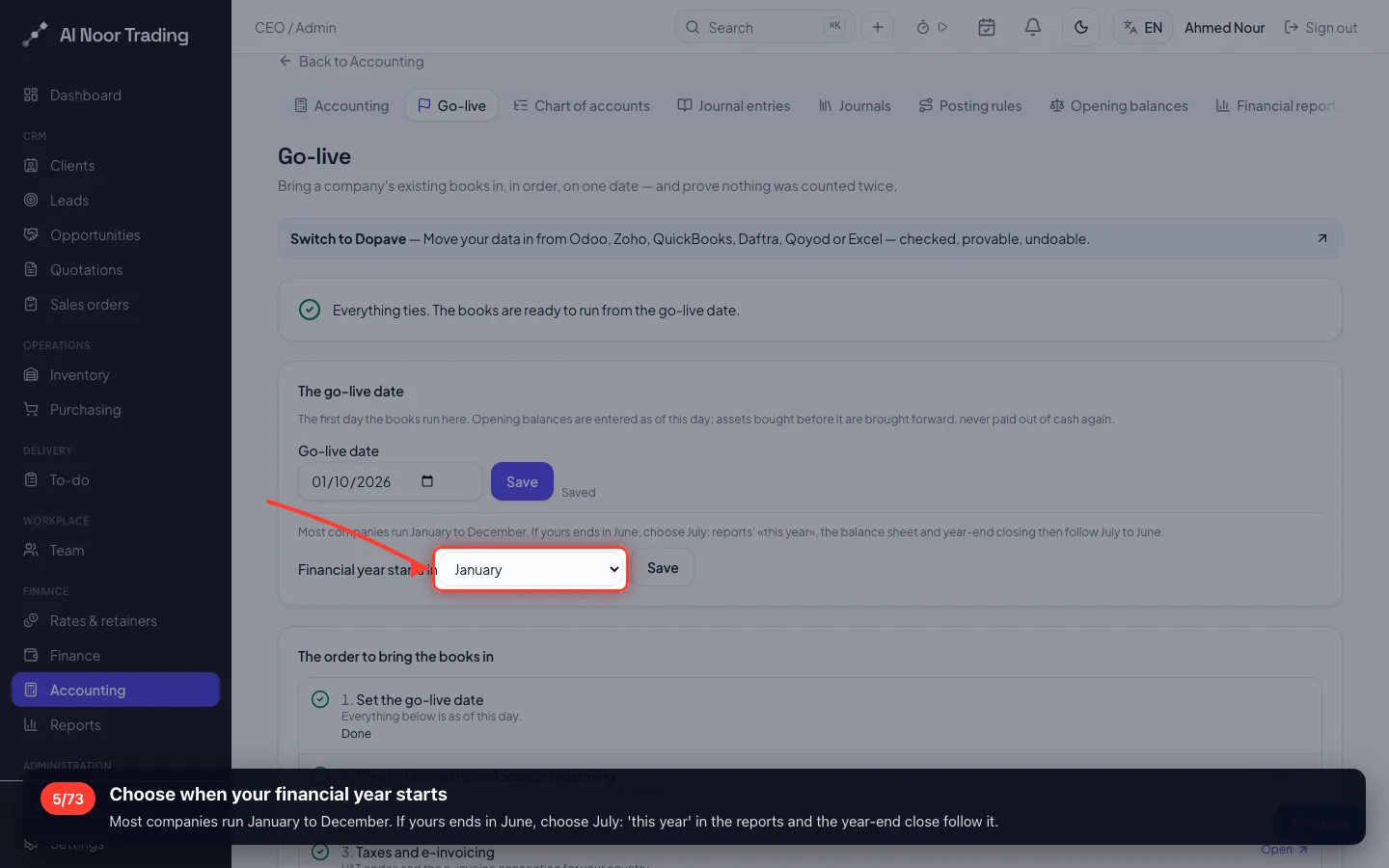Select Finance in the sidebar
The image size is (1389, 868).
coord(116,655)
